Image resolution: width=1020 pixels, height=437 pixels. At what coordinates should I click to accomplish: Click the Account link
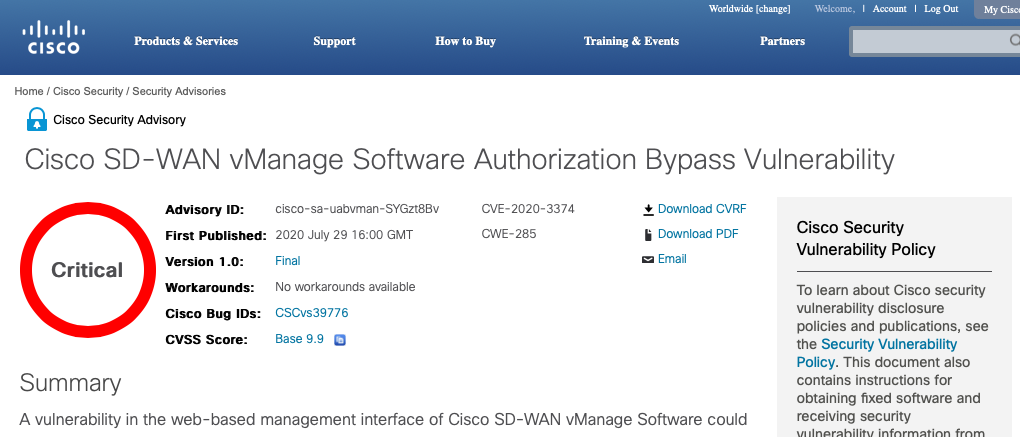tap(889, 8)
